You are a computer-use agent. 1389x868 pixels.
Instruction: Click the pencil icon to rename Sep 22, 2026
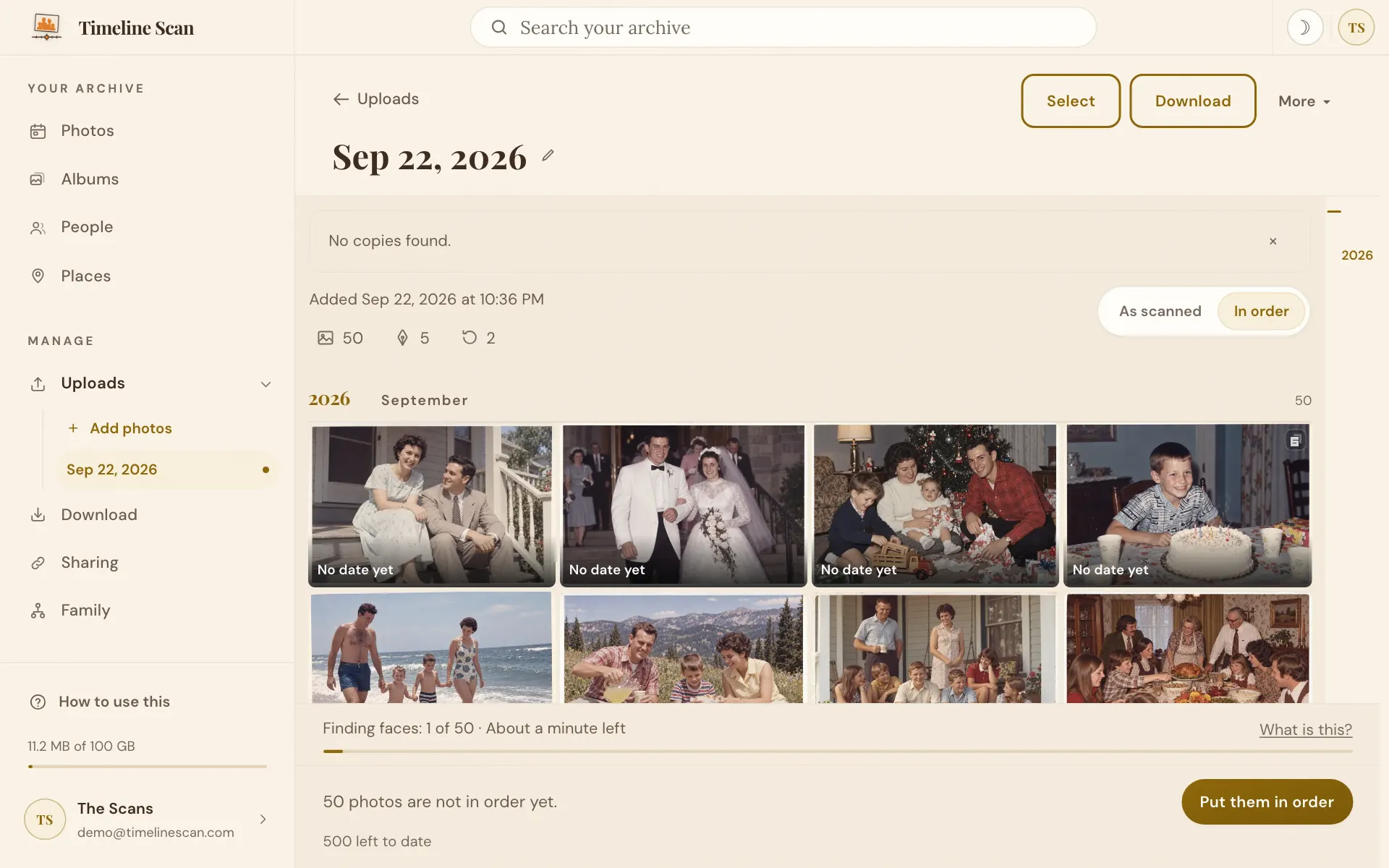tap(548, 156)
